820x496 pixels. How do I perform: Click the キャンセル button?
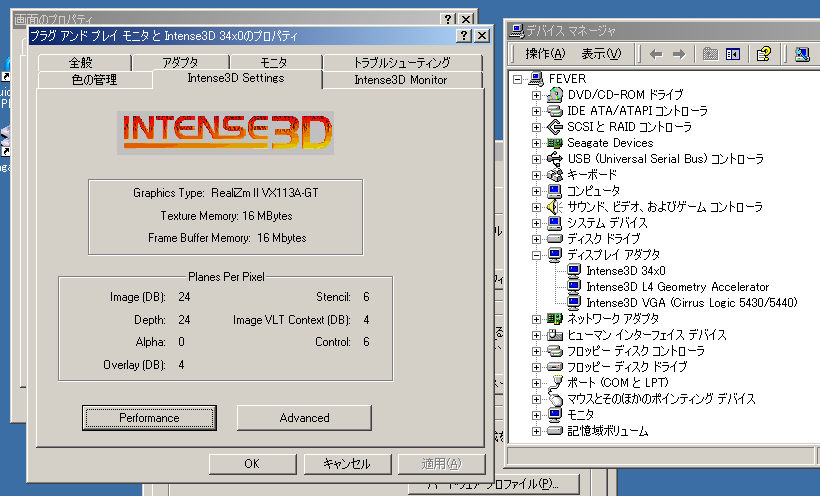[x=347, y=464]
